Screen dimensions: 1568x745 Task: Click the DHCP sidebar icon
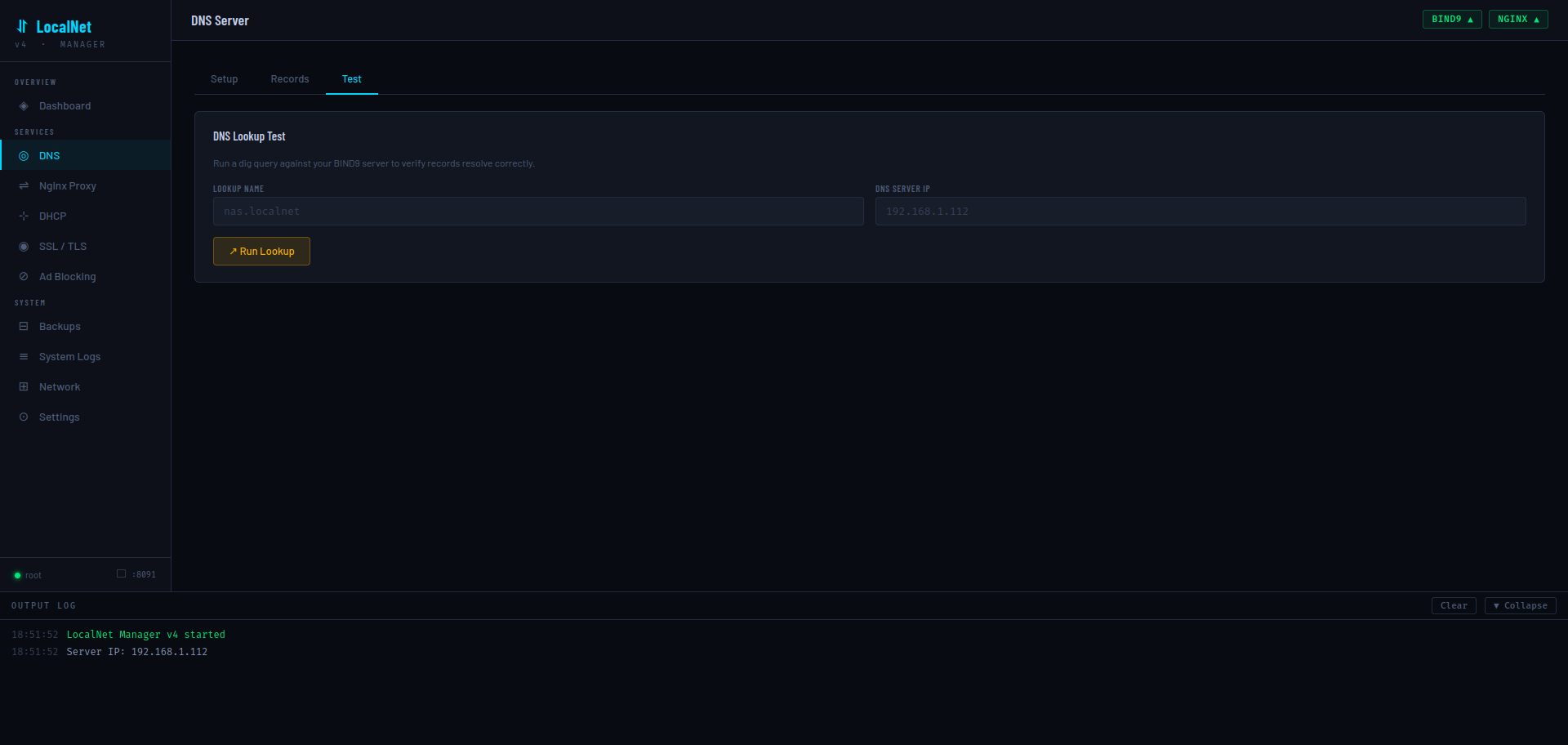click(24, 216)
